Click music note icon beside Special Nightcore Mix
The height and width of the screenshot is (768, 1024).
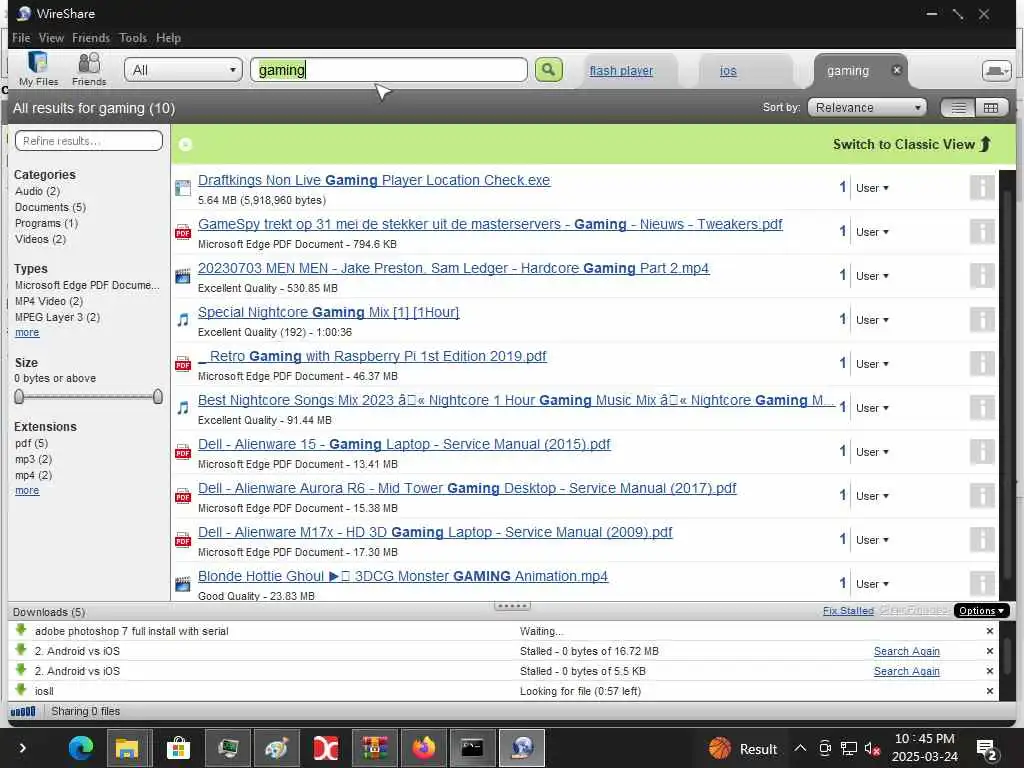click(183, 320)
